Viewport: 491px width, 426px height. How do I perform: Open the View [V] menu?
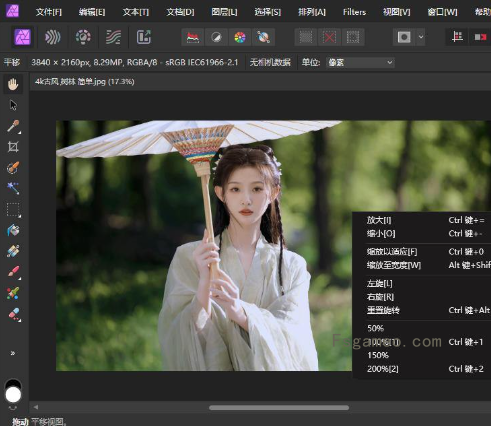(x=397, y=12)
